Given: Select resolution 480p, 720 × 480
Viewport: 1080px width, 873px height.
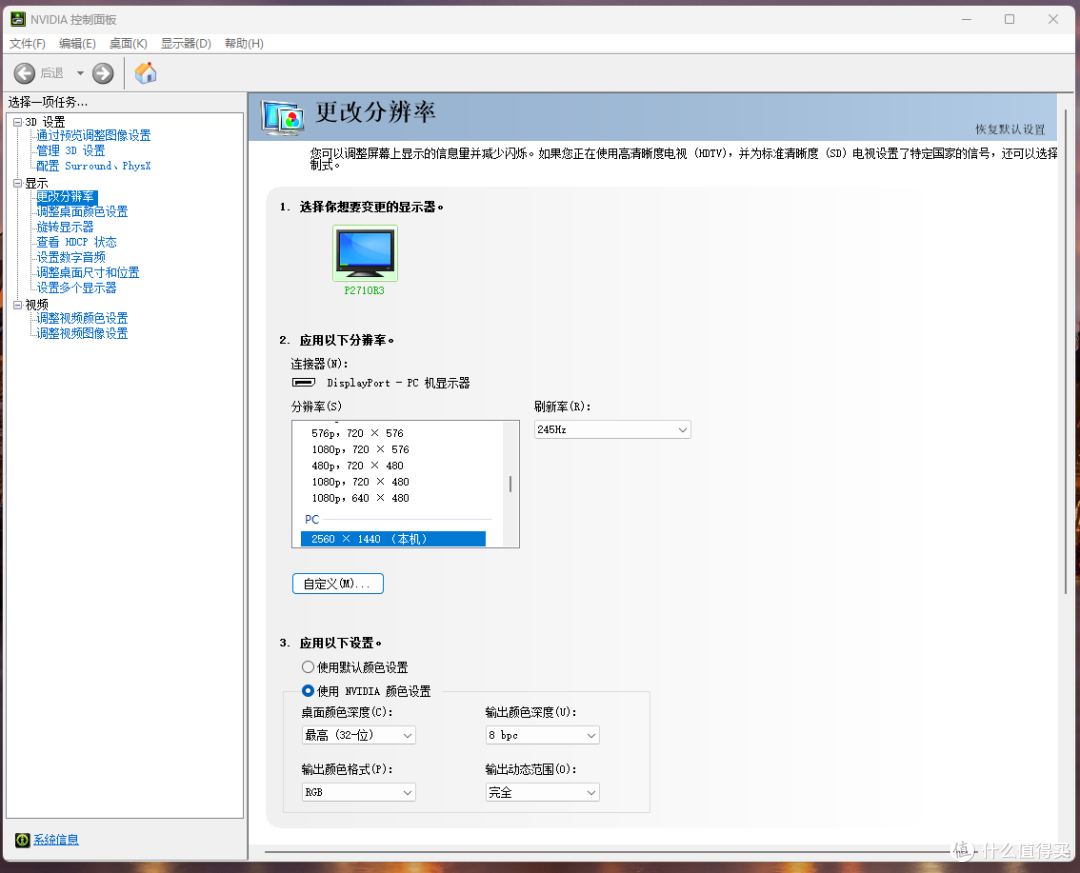Looking at the screenshot, I should [x=357, y=466].
